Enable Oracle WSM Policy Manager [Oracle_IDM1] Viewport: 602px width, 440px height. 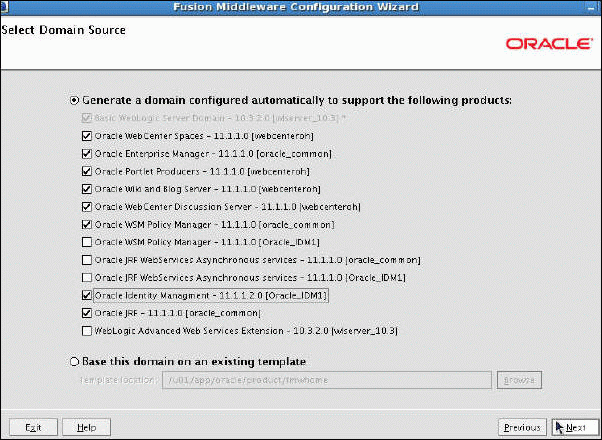[87, 243]
